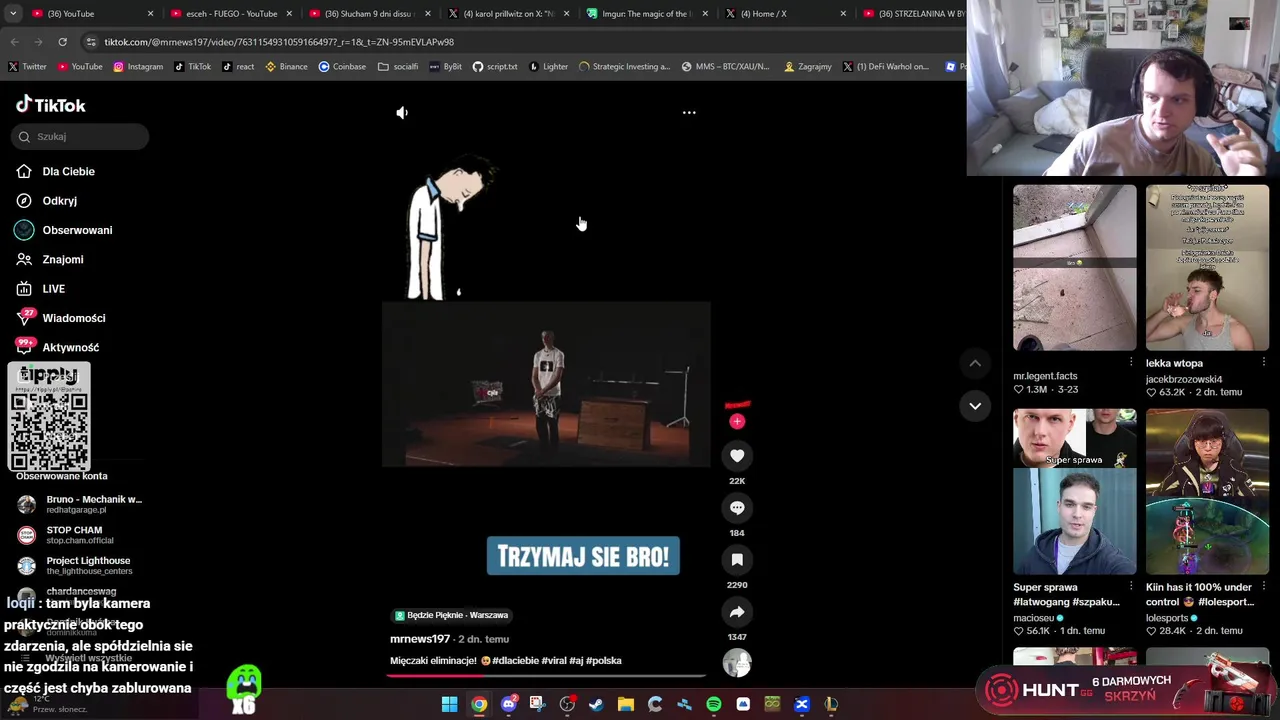Open Windows Start menu
The image size is (1280, 720).
[x=450, y=704]
